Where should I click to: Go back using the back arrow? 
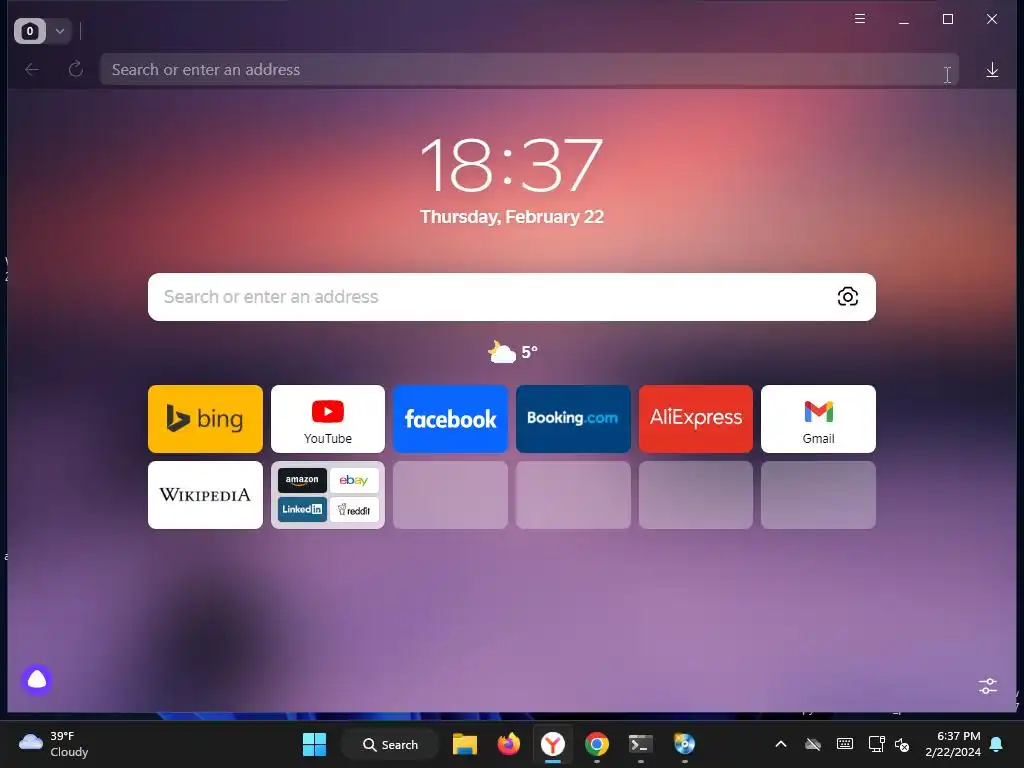pos(31,69)
